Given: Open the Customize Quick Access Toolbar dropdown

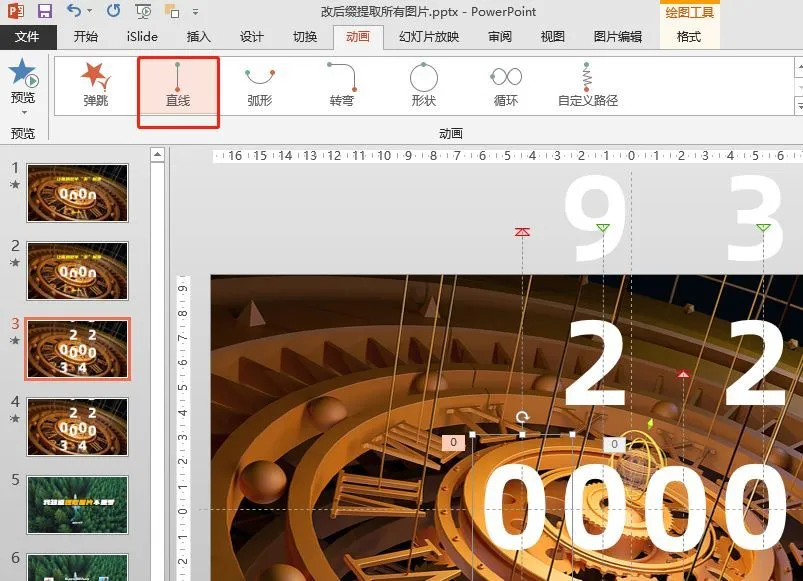Looking at the screenshot, I should pyautogui.click(x=195, y=12).
